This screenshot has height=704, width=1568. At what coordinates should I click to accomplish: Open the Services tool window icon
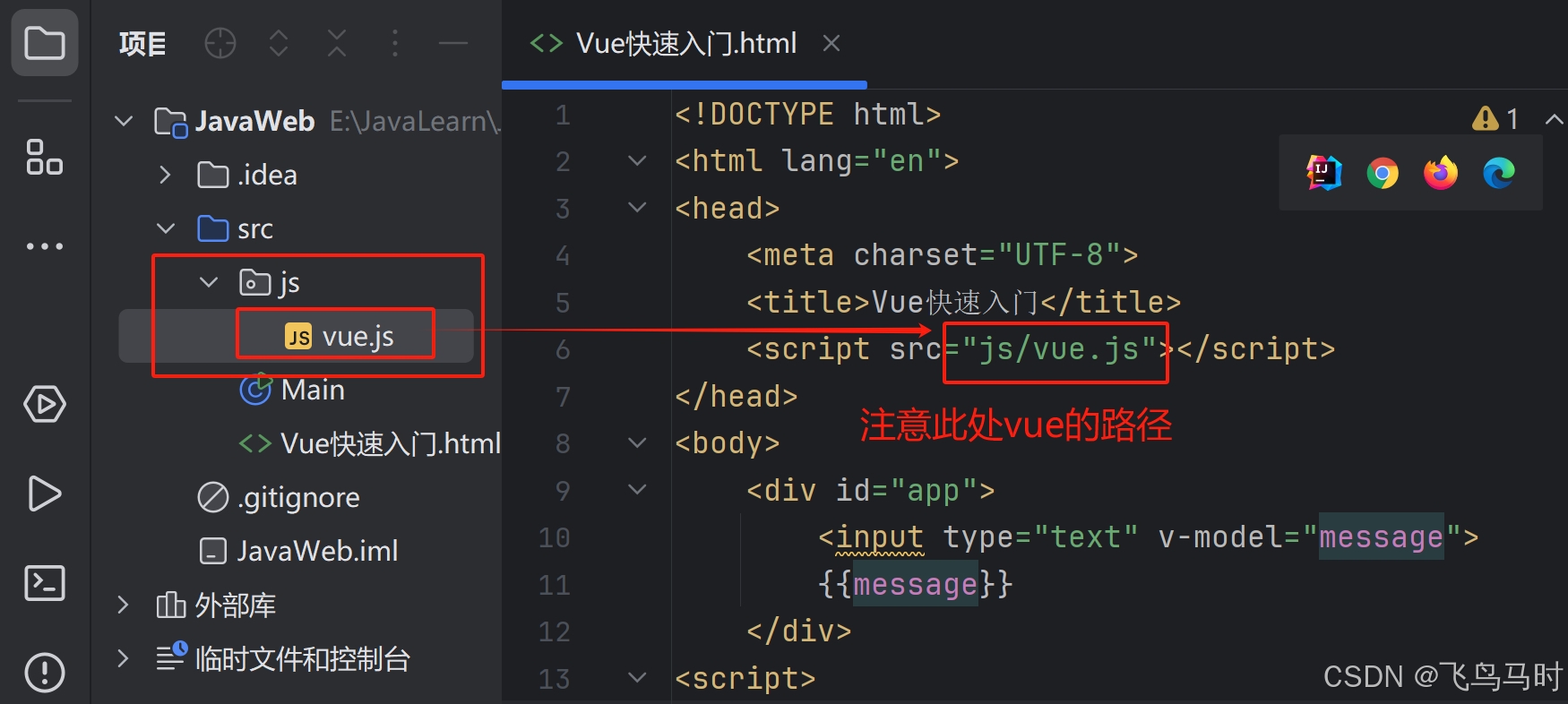click(44, 404)
